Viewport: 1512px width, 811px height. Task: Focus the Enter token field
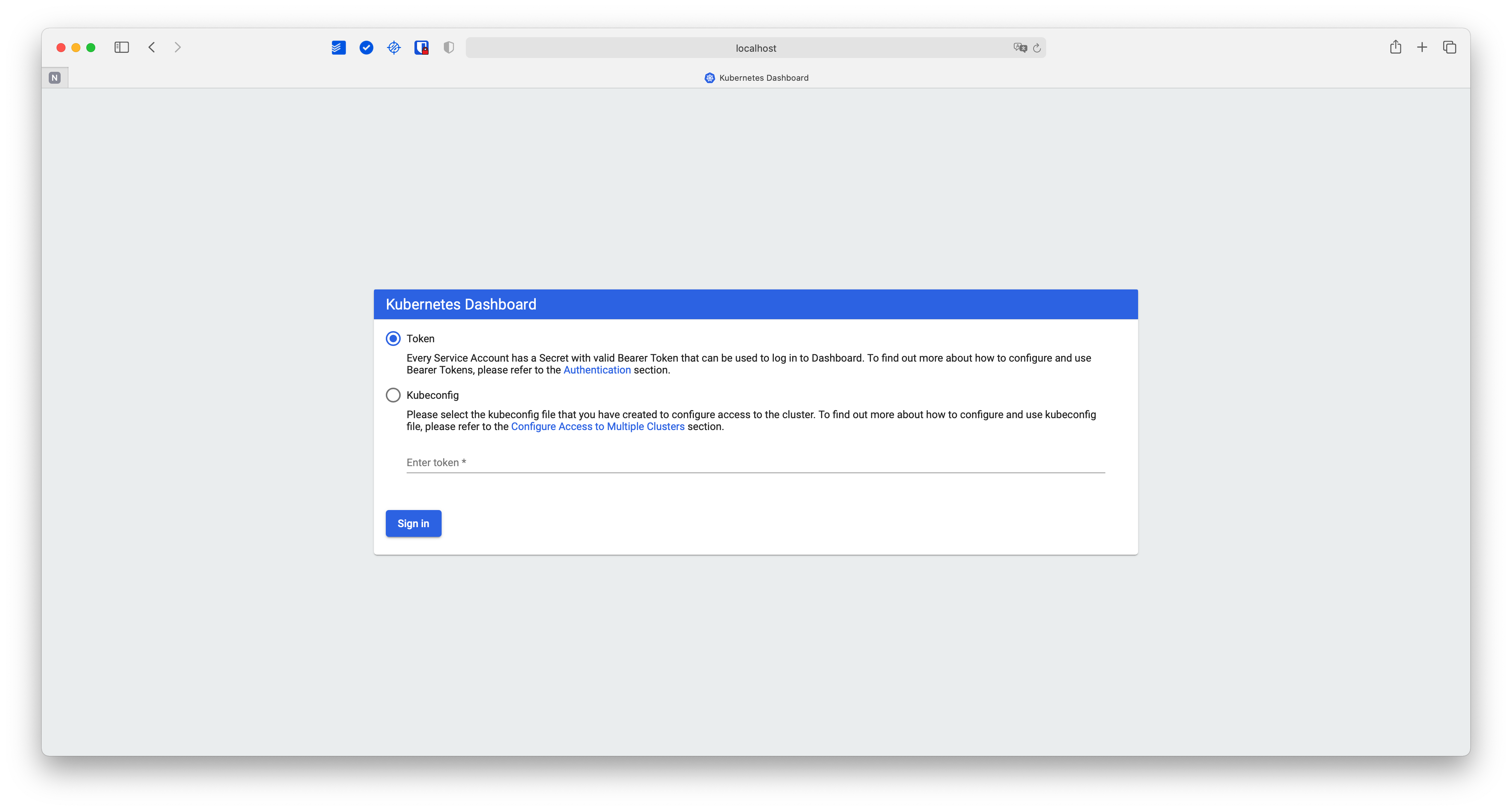coord(755,462)
